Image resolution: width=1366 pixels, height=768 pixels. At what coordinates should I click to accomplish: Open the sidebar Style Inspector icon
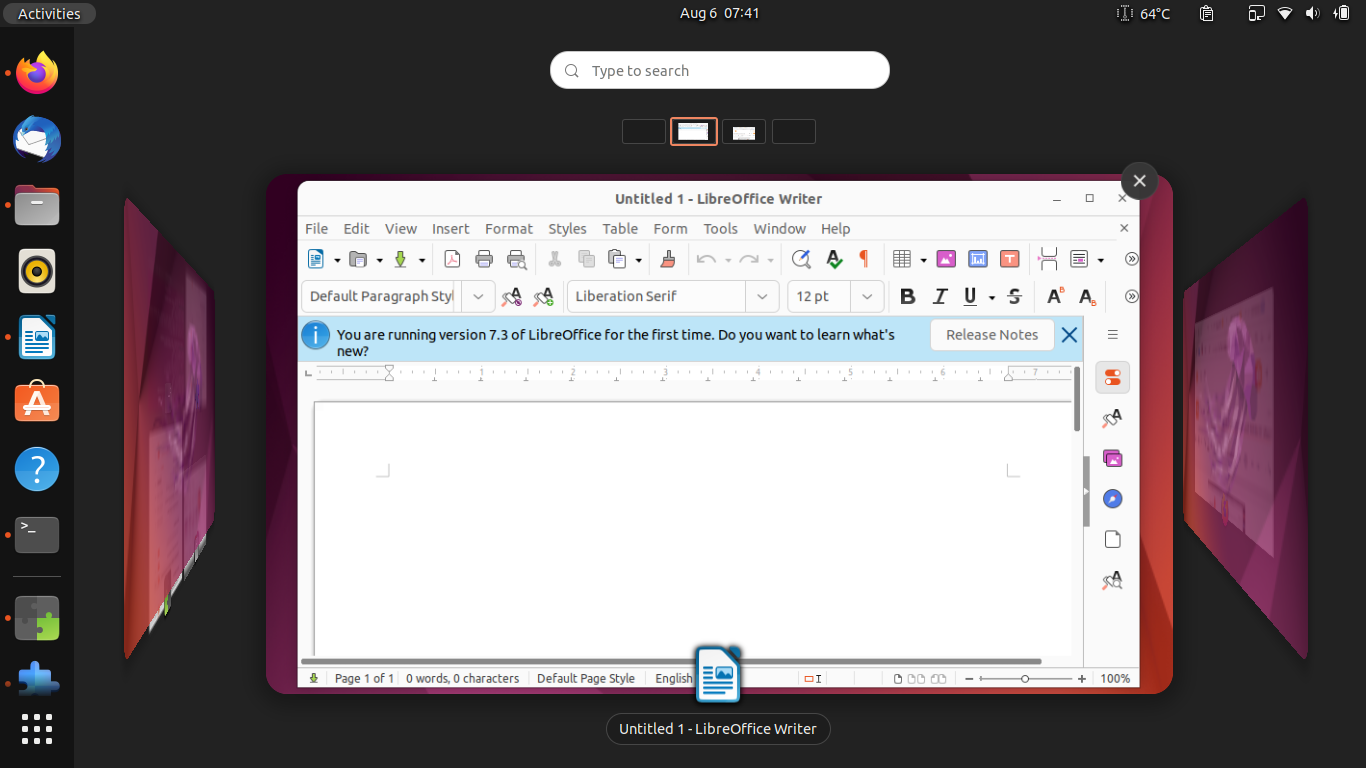[1112, 580]
